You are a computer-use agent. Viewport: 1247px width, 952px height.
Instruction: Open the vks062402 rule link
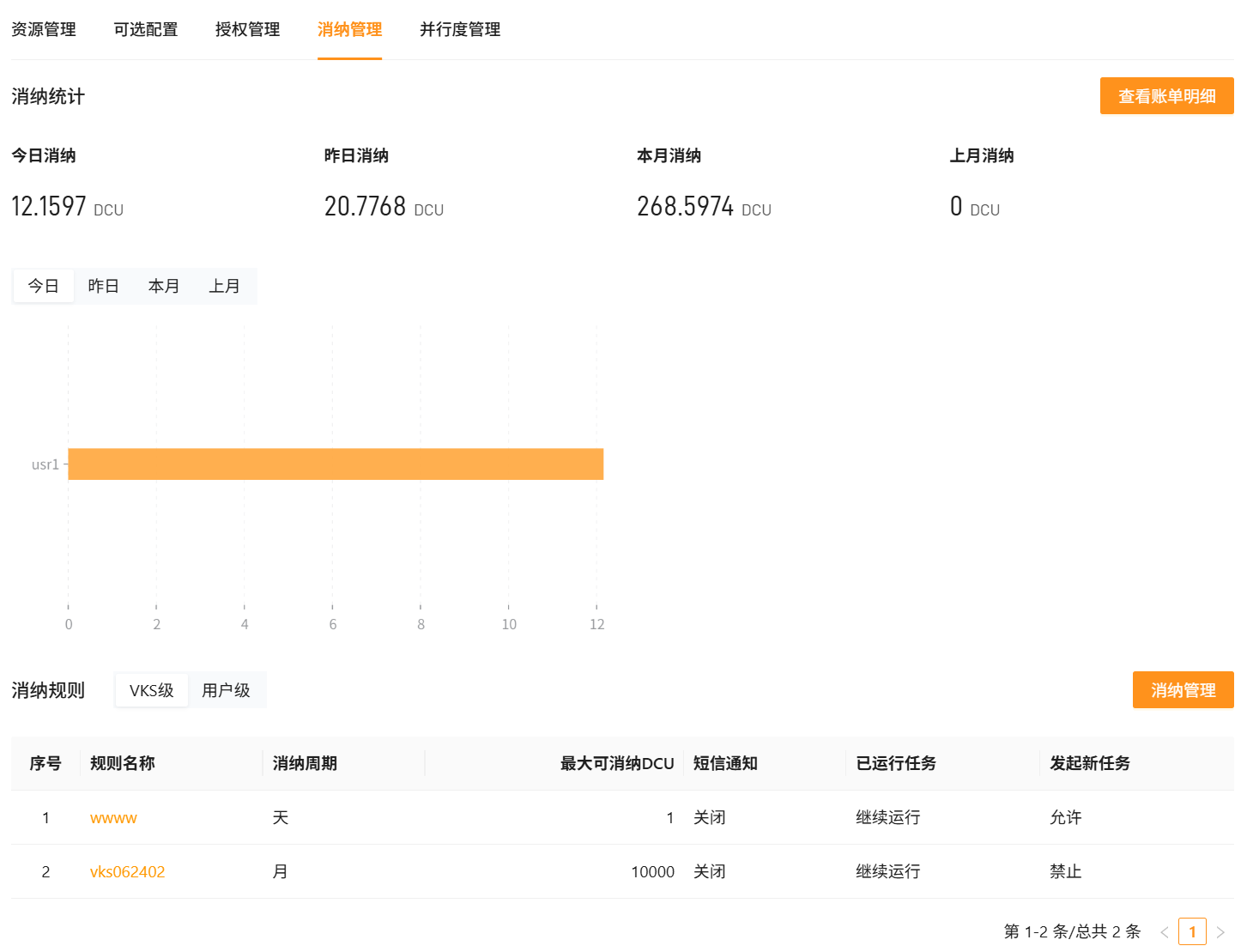pos(128,872)
